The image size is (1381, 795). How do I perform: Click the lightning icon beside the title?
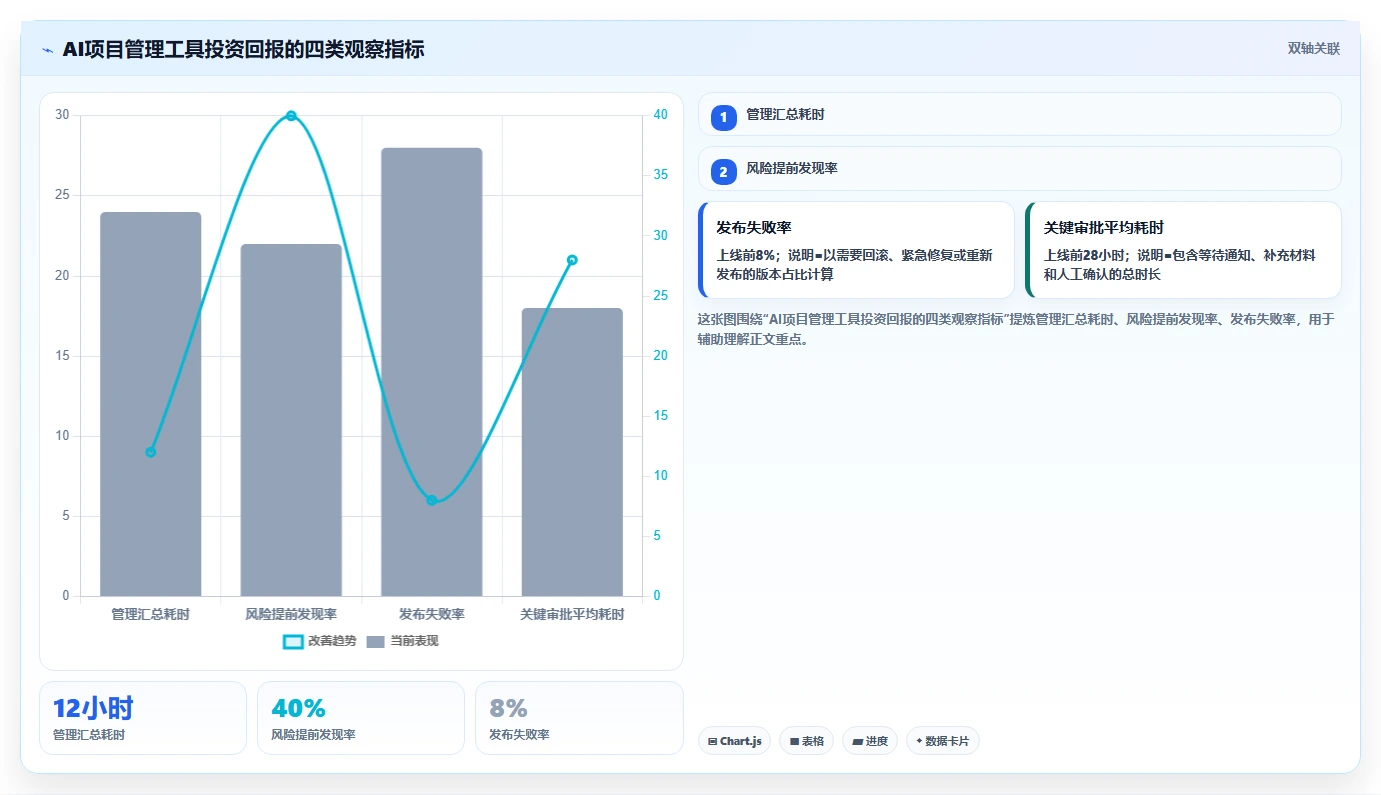(x=48, y=49)
